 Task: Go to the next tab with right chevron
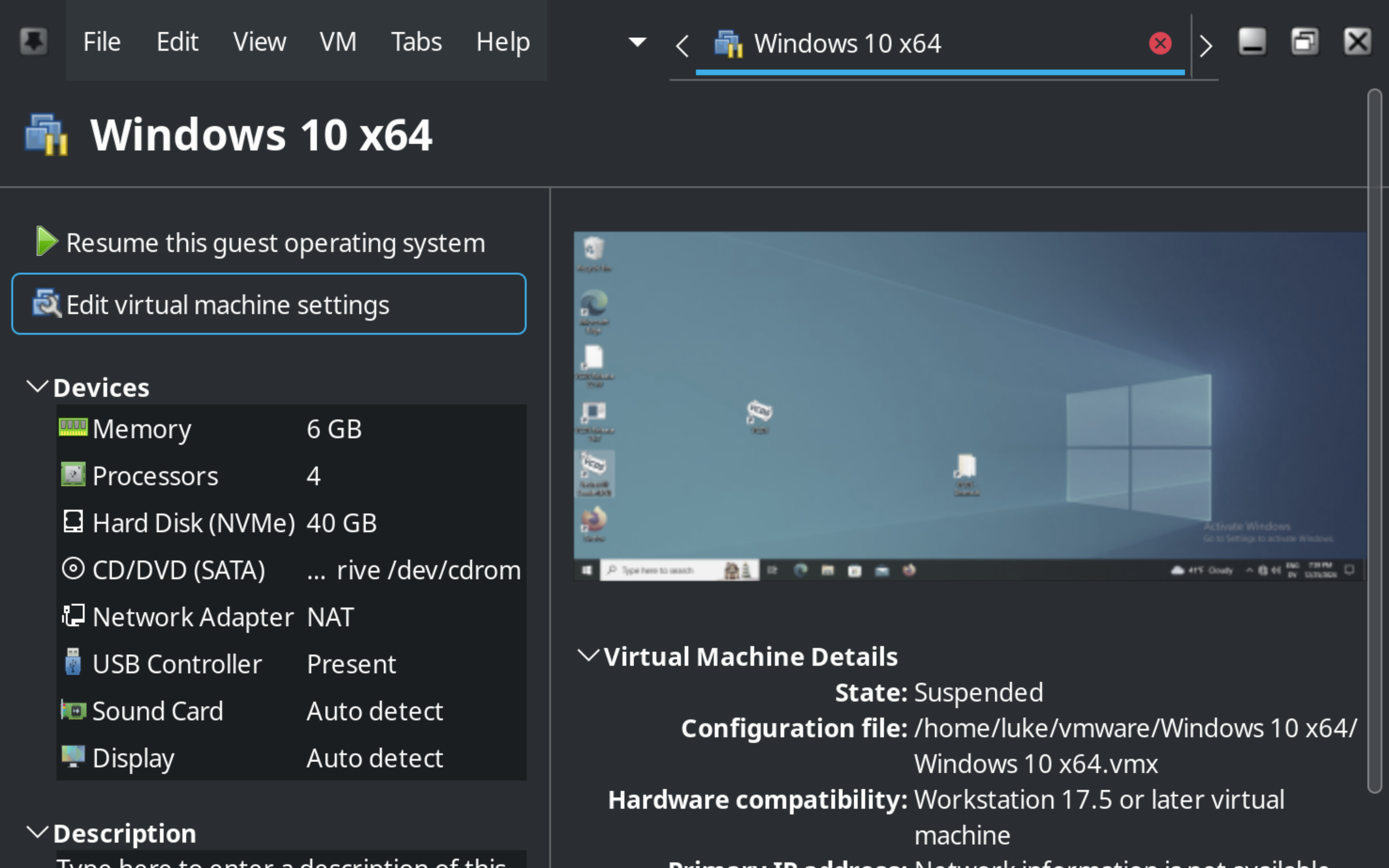click(x=1205, y=45)
